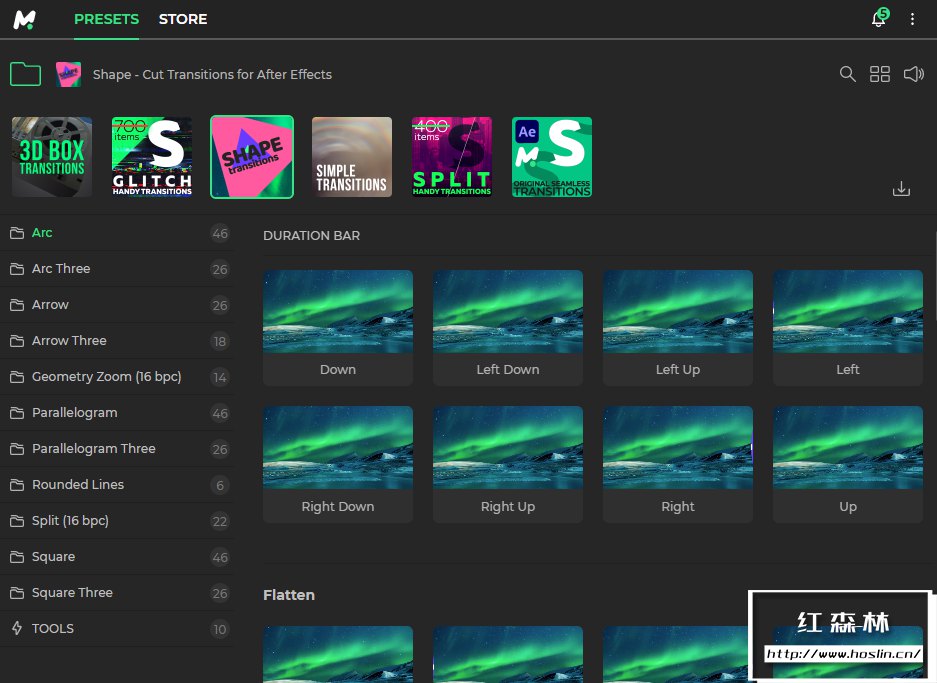Click the Right Up transition preset
Viewport: 937px width, 683px height.
pos(508,464)
